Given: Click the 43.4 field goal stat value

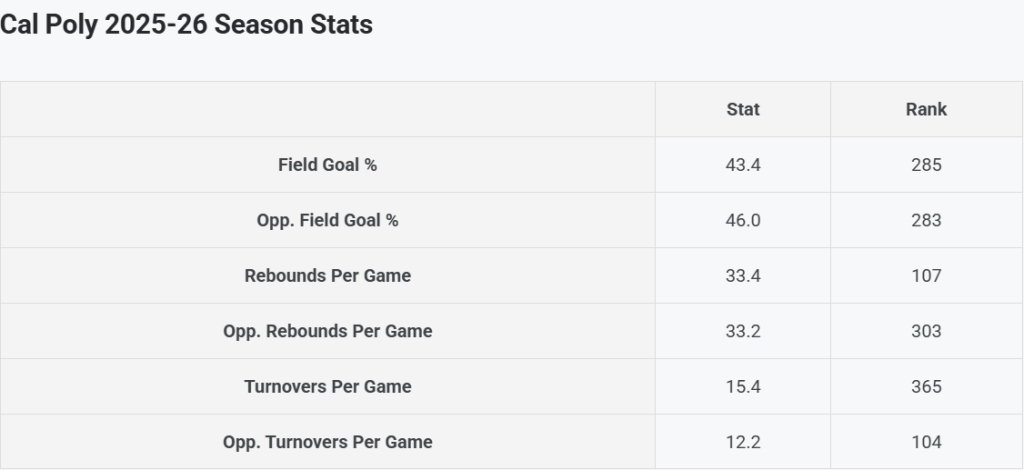Looking at the screenshot, I should tap(743, 165).
